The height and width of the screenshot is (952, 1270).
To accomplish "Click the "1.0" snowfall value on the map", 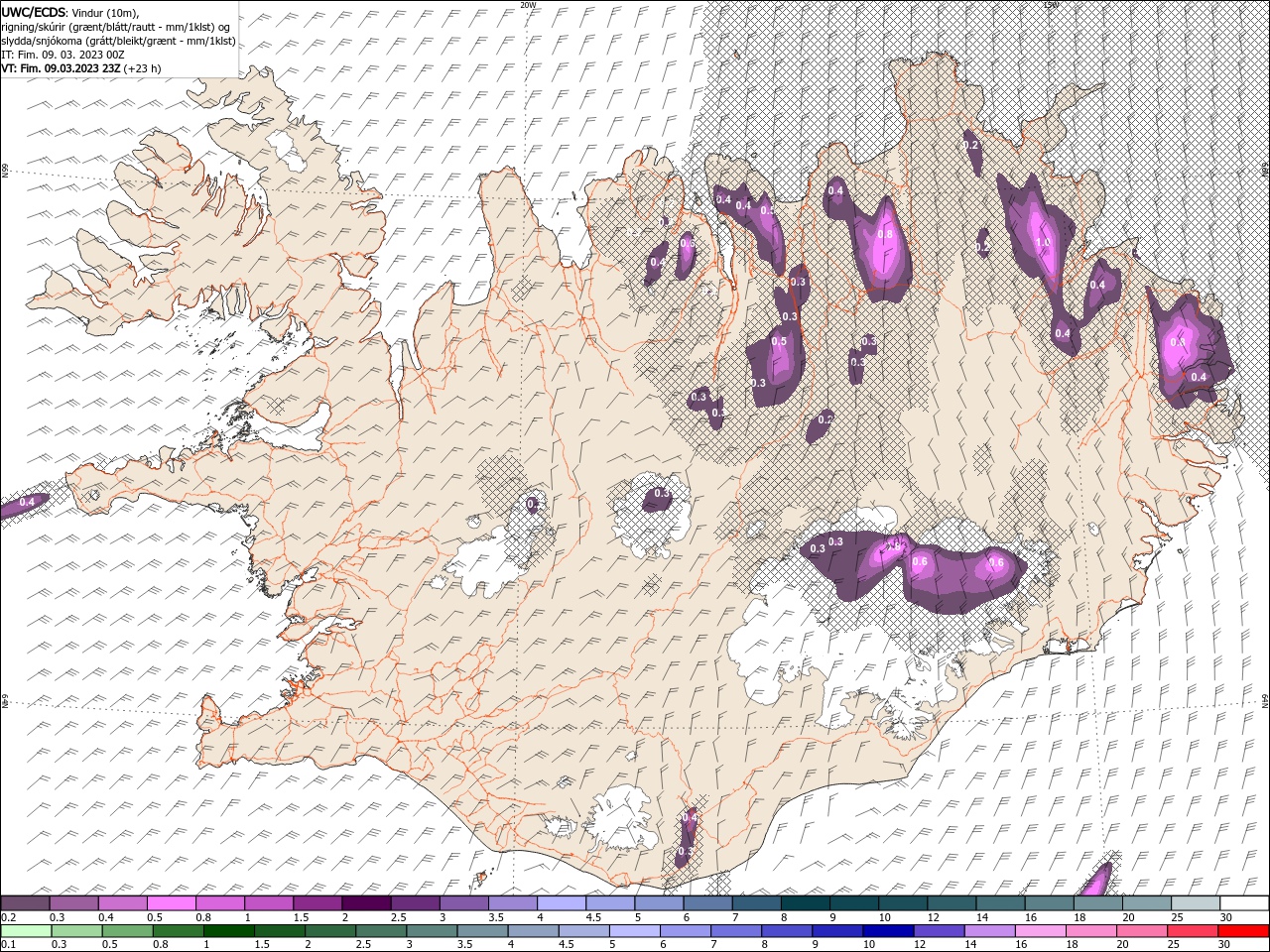I will (x=1042, y=242).
